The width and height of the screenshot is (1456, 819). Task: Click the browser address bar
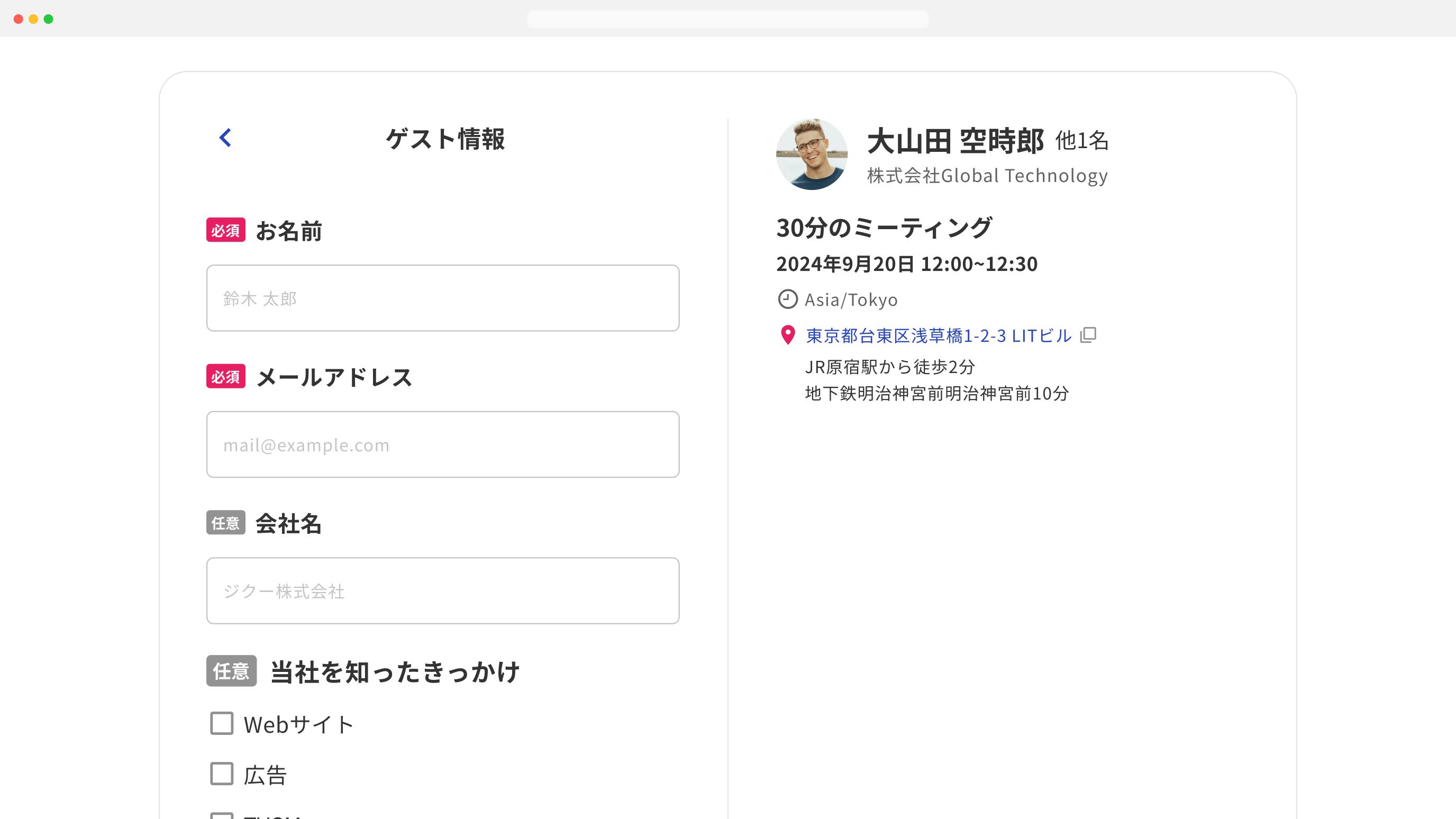(727, 19)
